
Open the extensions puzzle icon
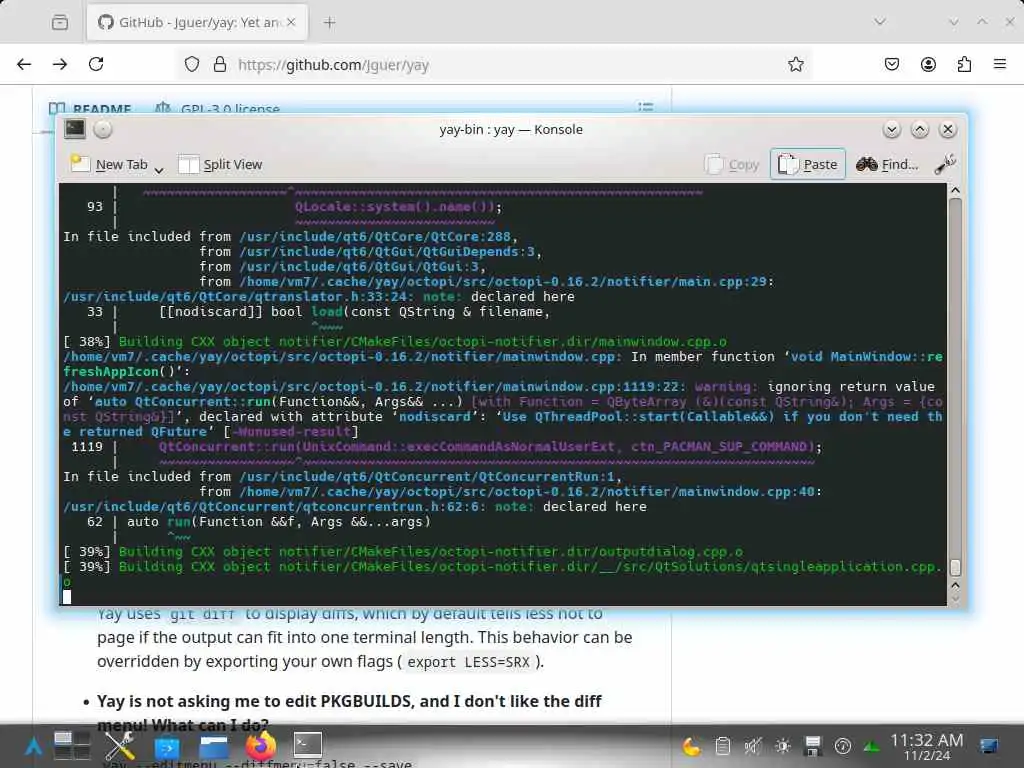click(964, 64)
